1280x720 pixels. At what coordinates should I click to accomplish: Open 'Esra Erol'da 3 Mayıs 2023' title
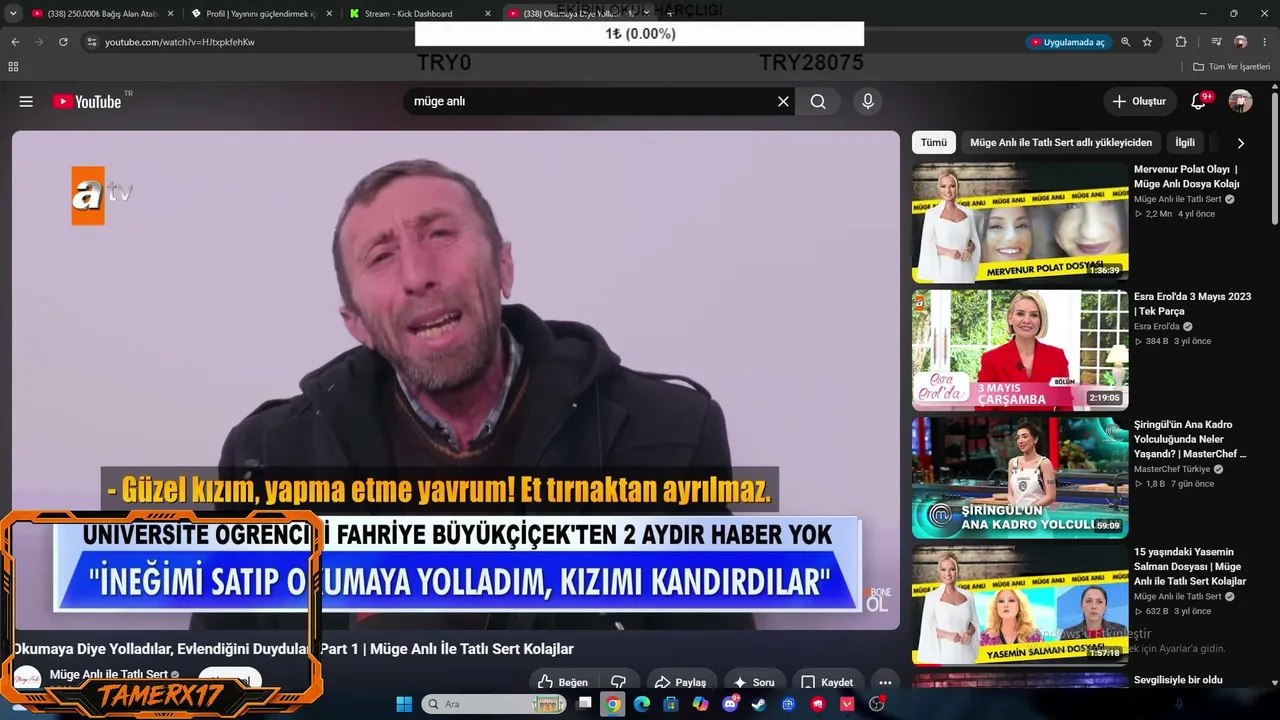(1193, 304)
